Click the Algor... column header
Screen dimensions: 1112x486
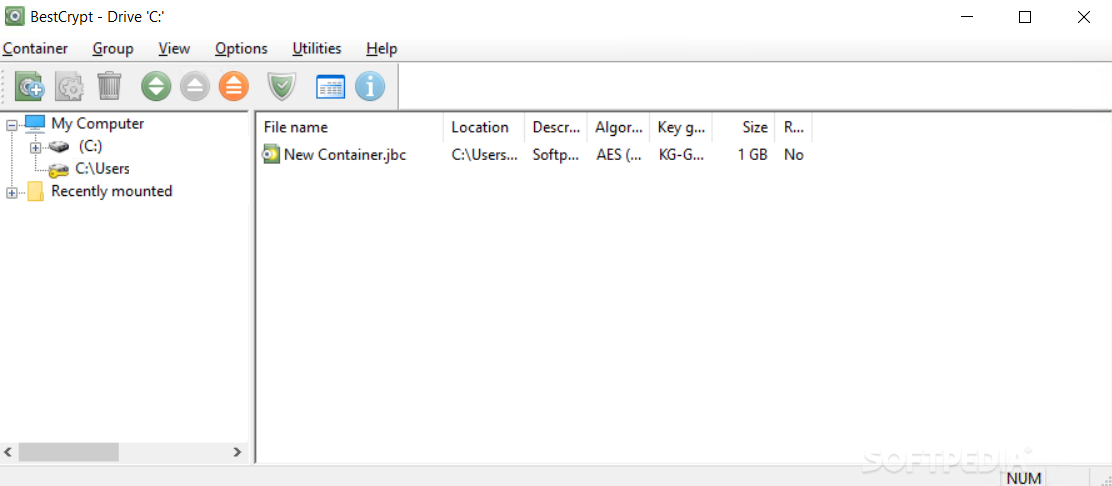[619, 127]
